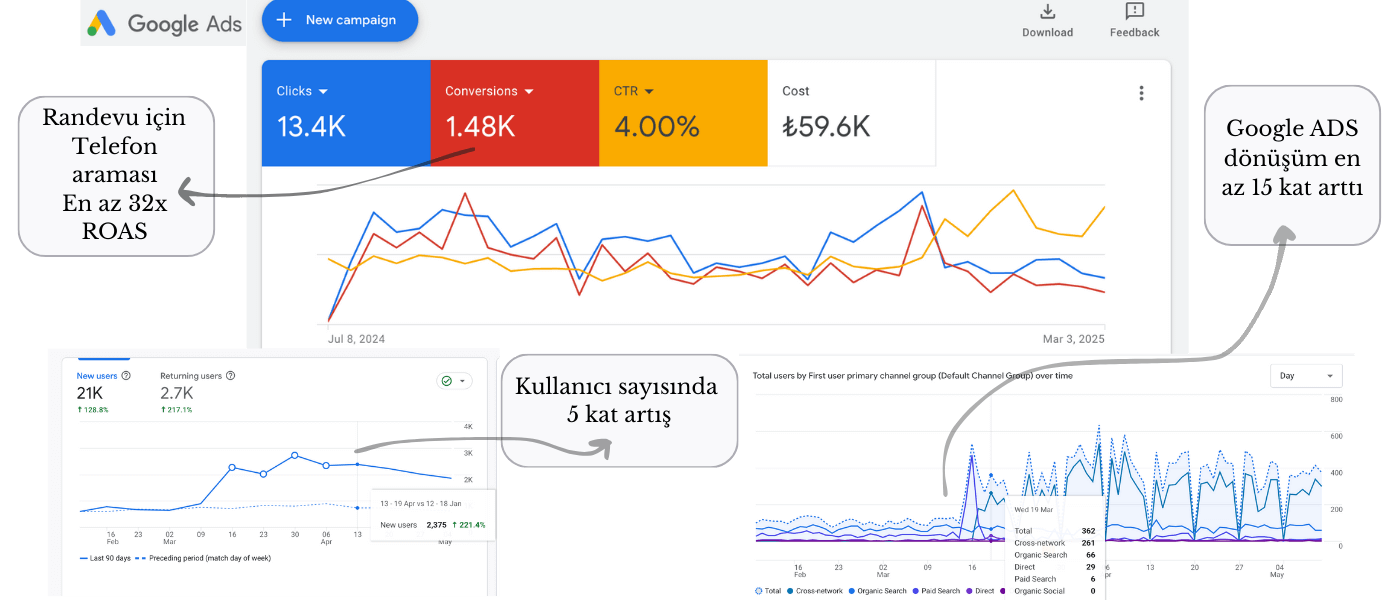The height and width of the screenshot is (600, 1400).
Task: Select the 30 Mar data point circle
Action: click(x=295, y=455)
